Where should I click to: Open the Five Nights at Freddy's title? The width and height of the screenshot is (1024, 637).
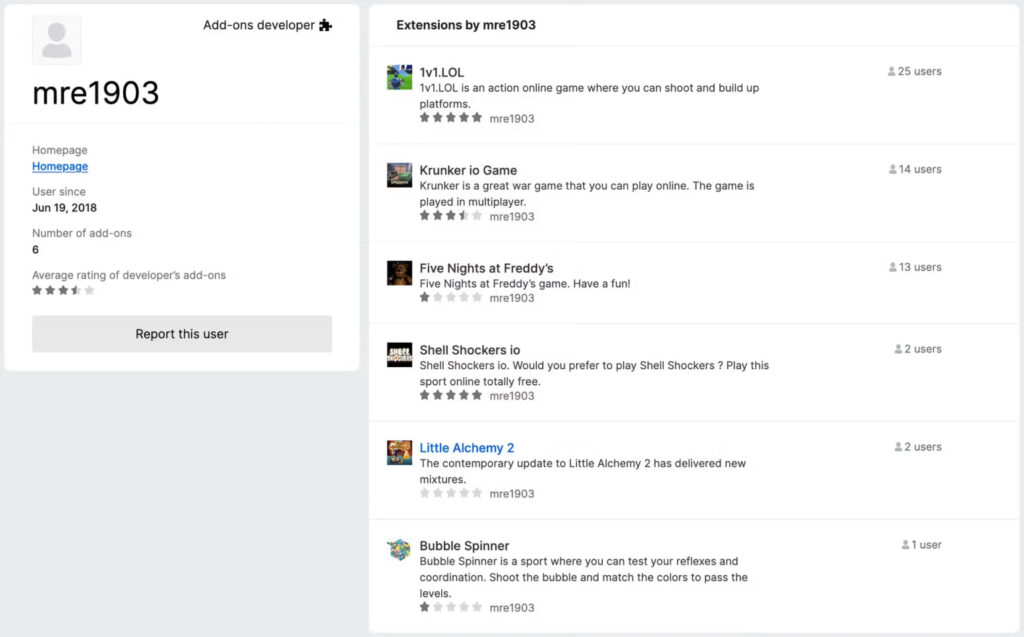pos(486,268)
